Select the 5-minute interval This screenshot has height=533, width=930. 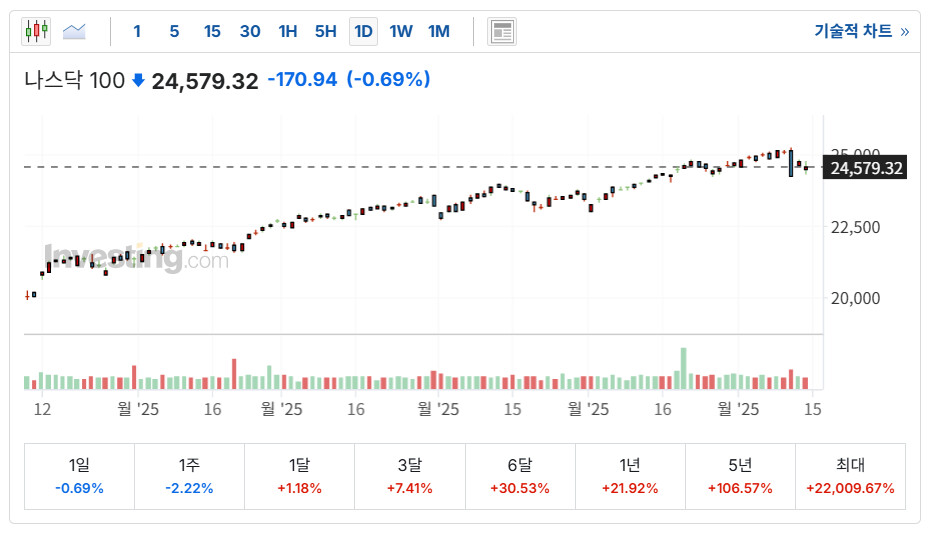pos(174,31)
